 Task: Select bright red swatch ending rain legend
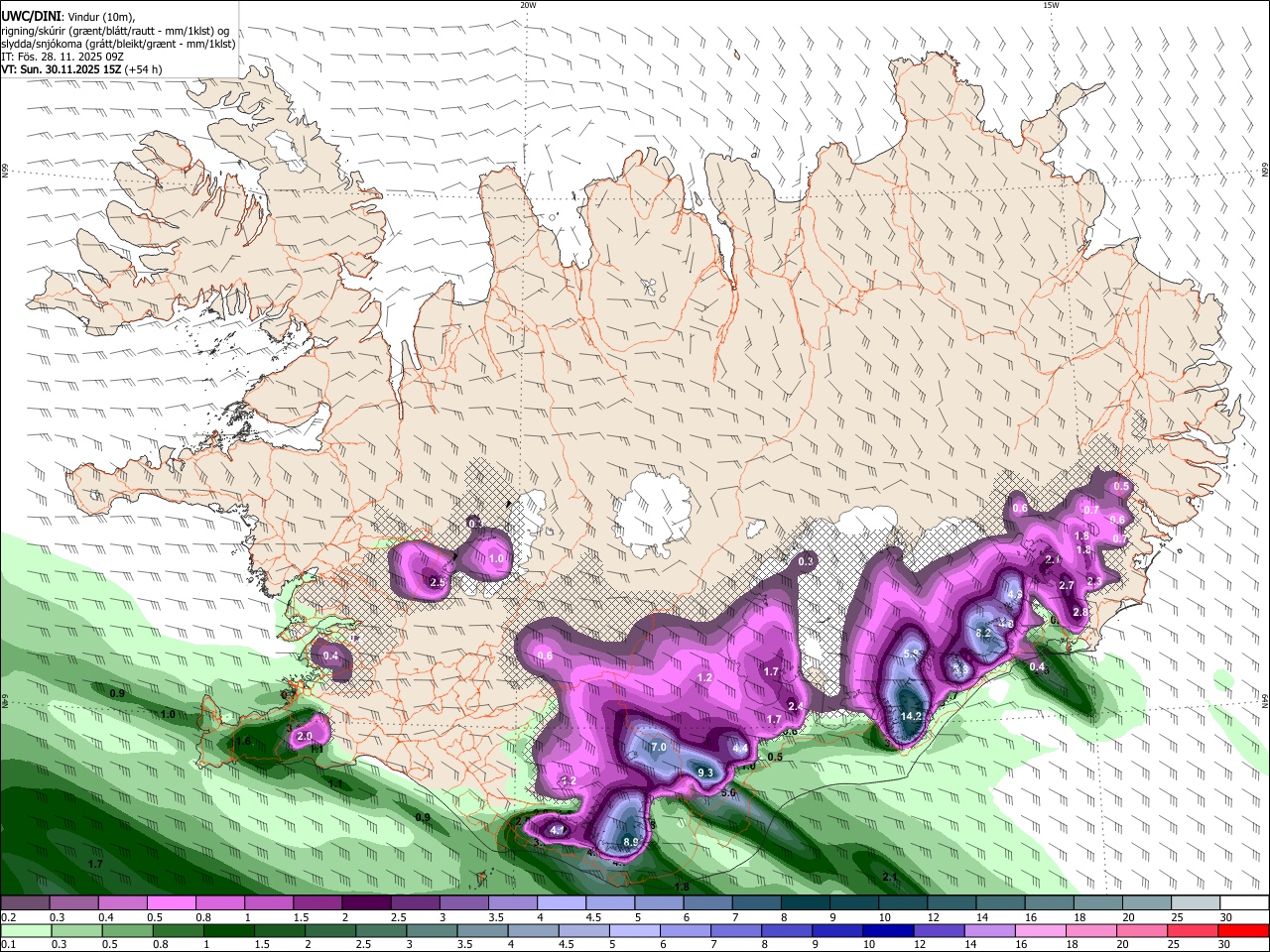pyautogui.click(x=1244, y=930)
